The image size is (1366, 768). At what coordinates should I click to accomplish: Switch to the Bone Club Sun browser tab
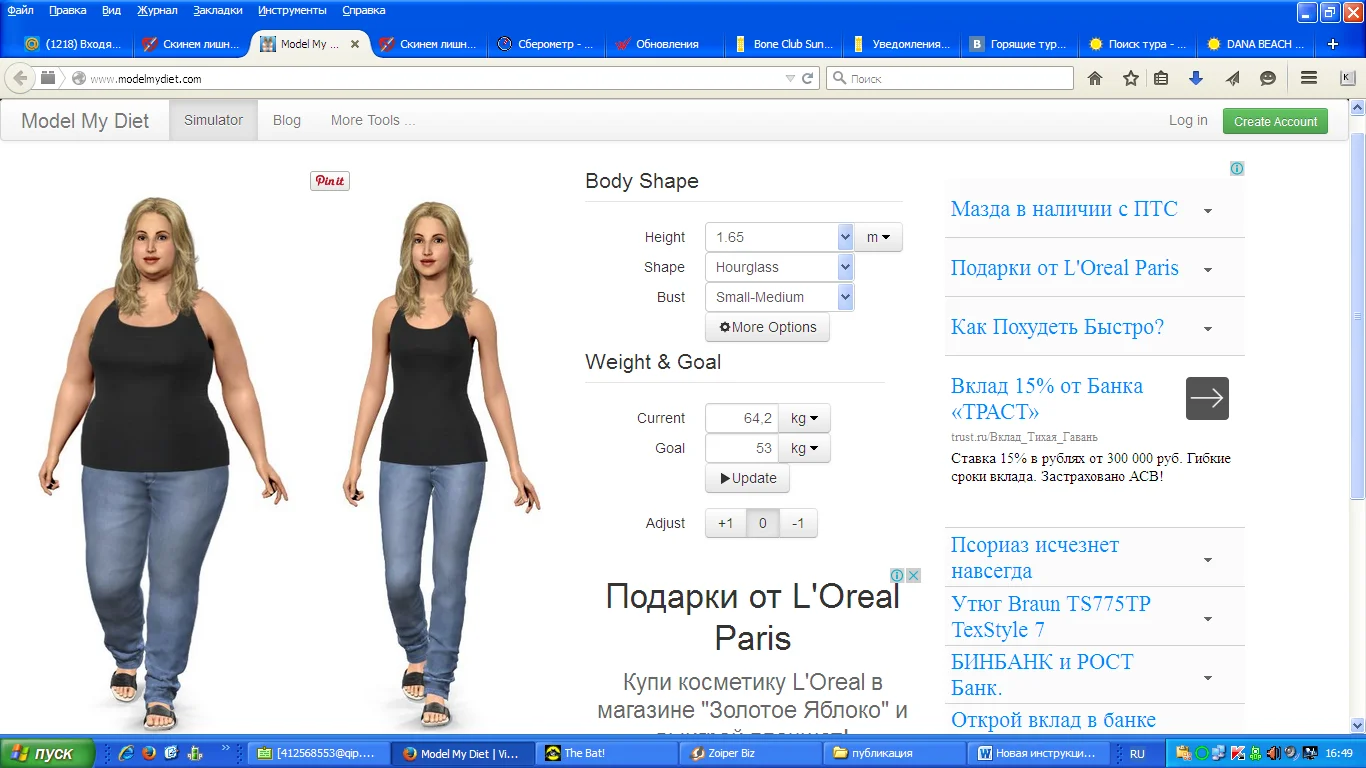tap(785, 44)
